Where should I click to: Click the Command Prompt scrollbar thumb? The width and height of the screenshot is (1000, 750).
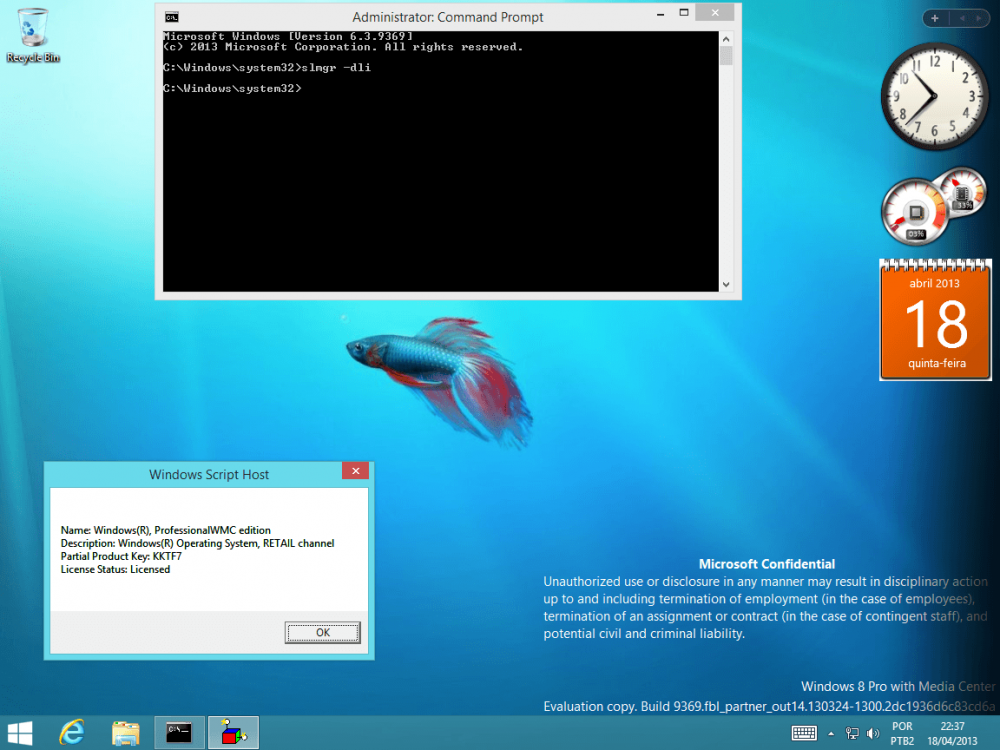tap(726, 55)
